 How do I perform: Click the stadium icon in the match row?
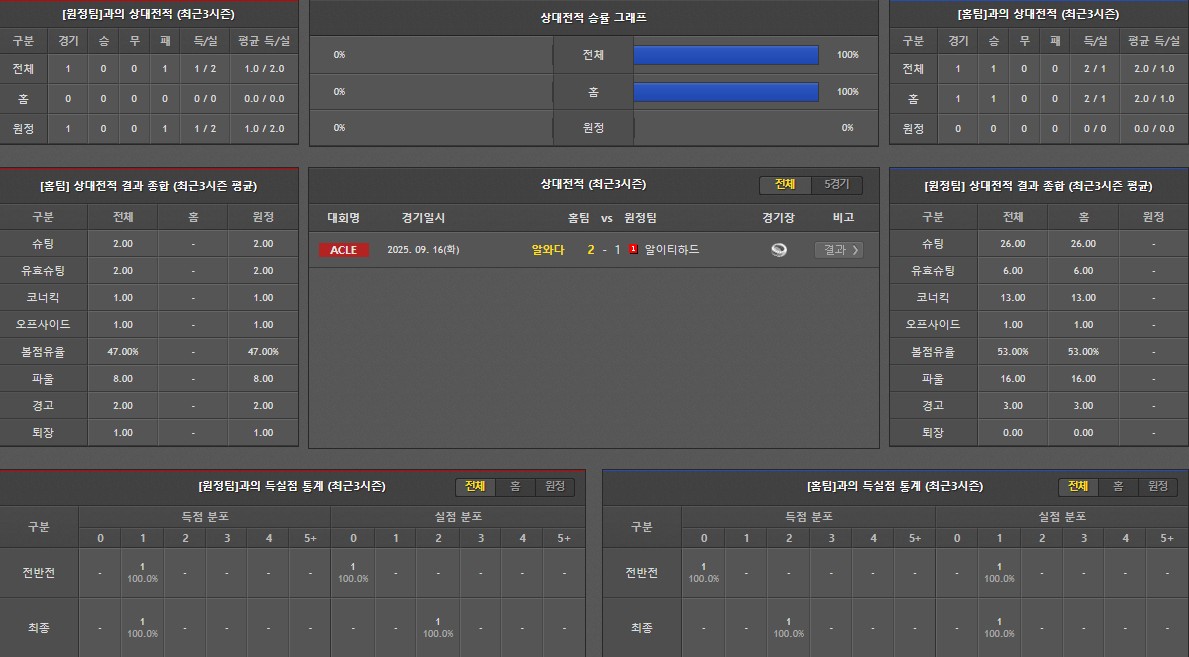[779, 250]
